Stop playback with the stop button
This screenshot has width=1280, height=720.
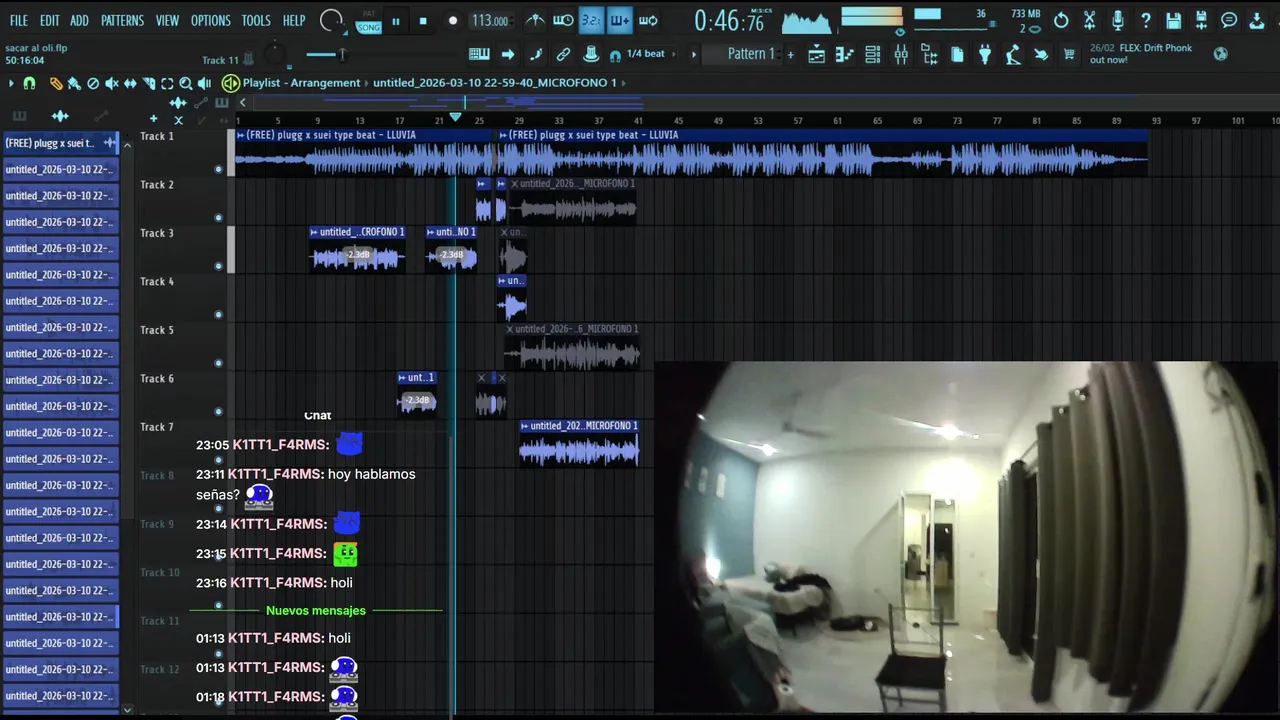(423, 21)
